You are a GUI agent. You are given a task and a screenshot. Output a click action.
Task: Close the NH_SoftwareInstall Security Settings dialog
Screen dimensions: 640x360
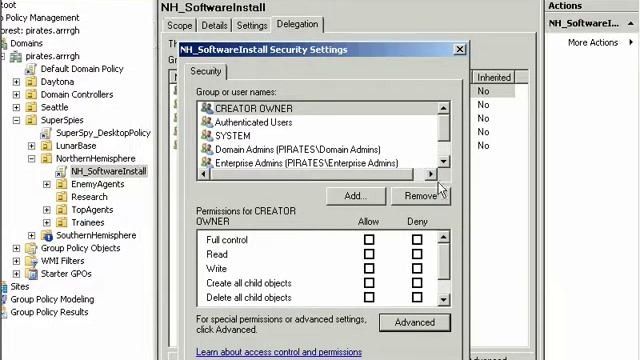click(460, 49)
